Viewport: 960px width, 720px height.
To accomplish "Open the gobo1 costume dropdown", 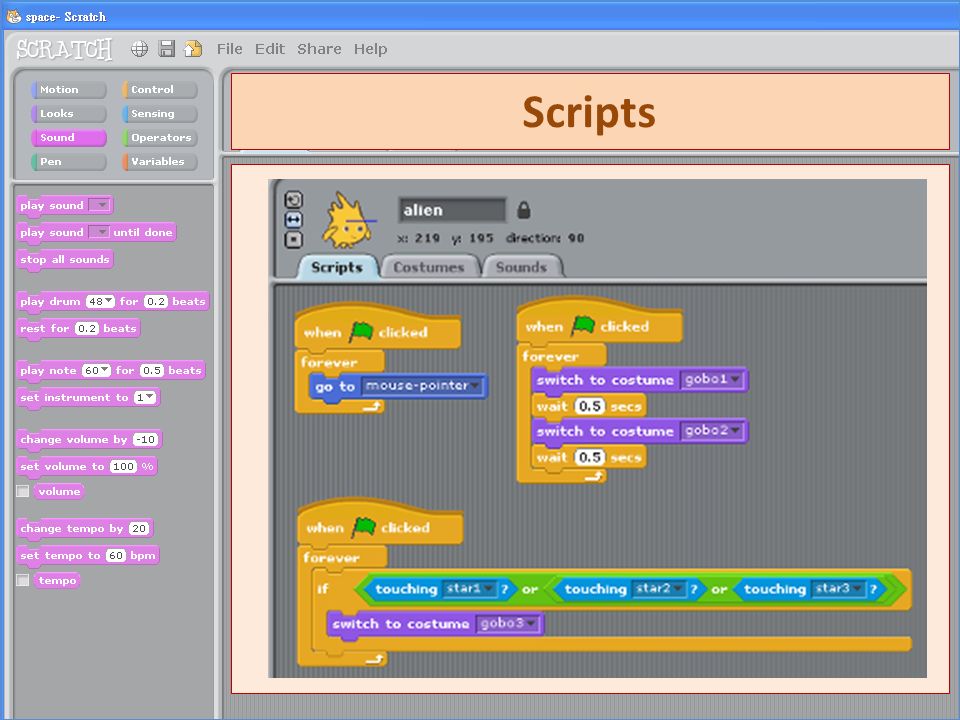I will point(711,380).
